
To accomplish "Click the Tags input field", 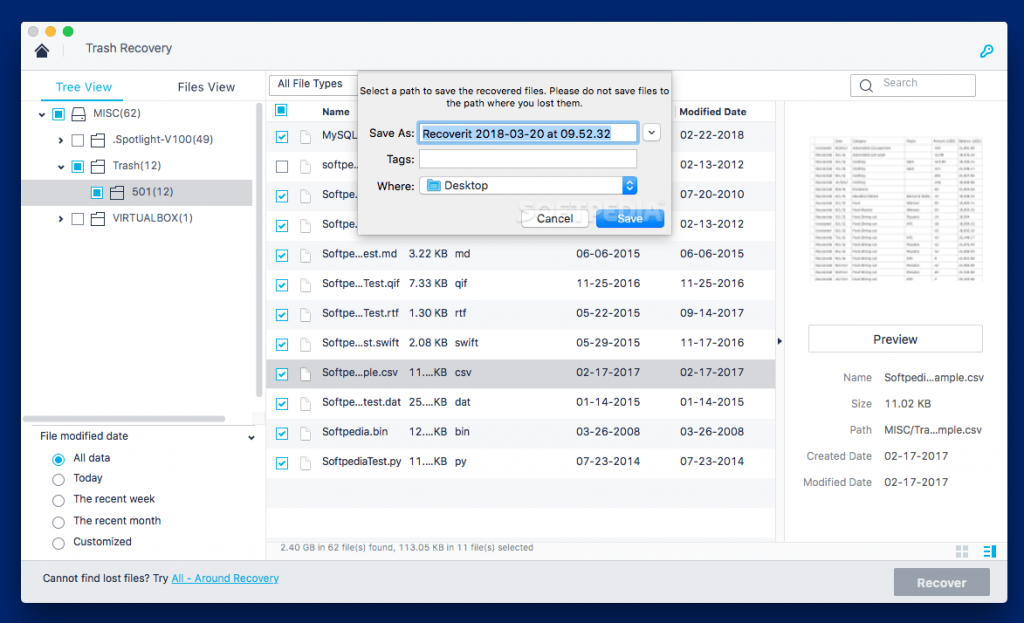I will tap(528, 159).
